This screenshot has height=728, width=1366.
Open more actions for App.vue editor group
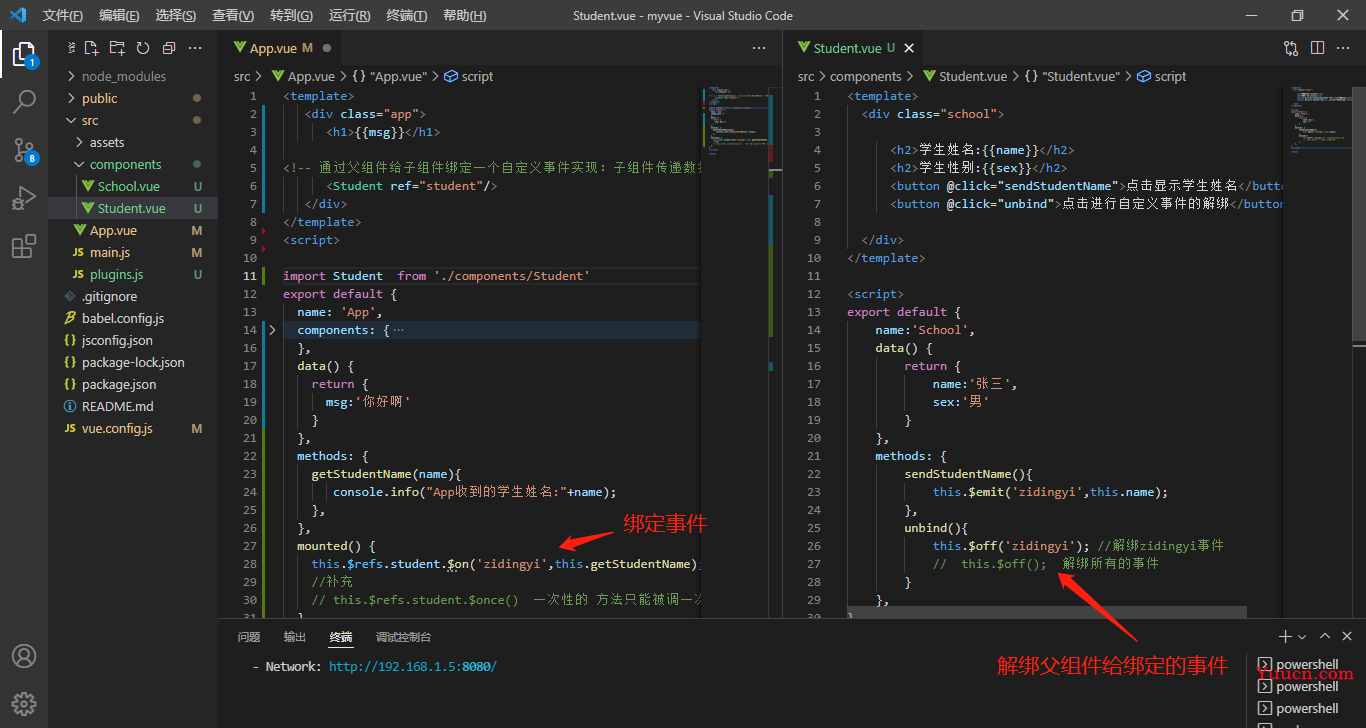coord(759,48)
